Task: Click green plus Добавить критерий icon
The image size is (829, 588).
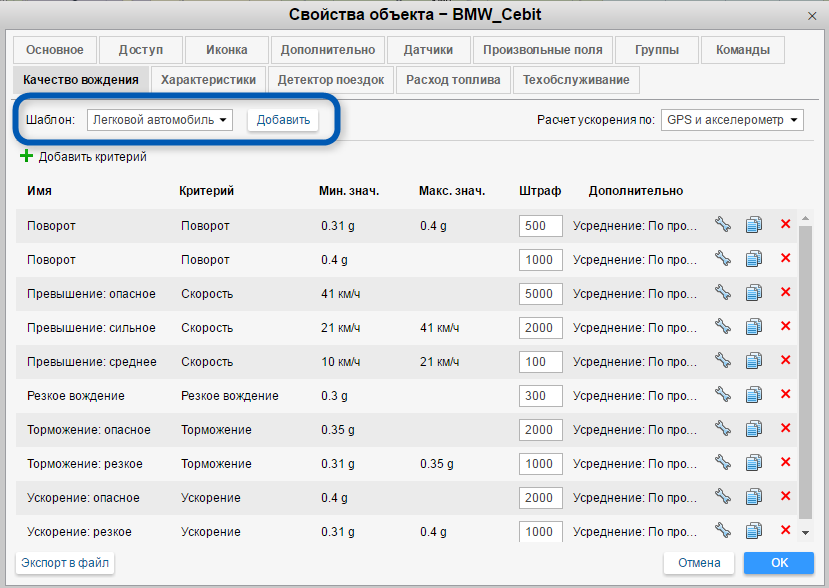Action: tap(26, 156)
